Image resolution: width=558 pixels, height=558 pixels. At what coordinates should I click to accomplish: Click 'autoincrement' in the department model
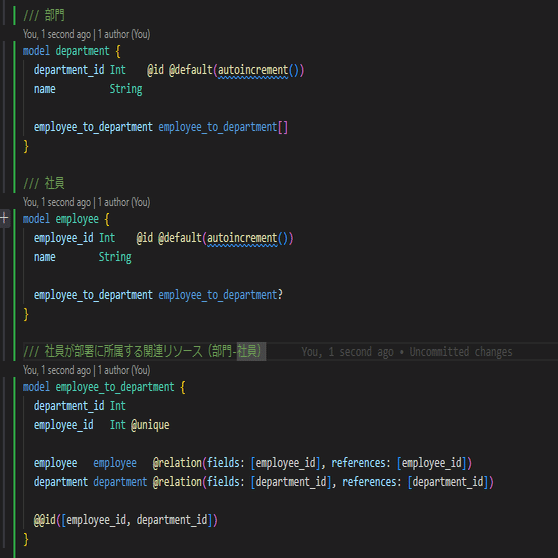(x=253, y=70)
